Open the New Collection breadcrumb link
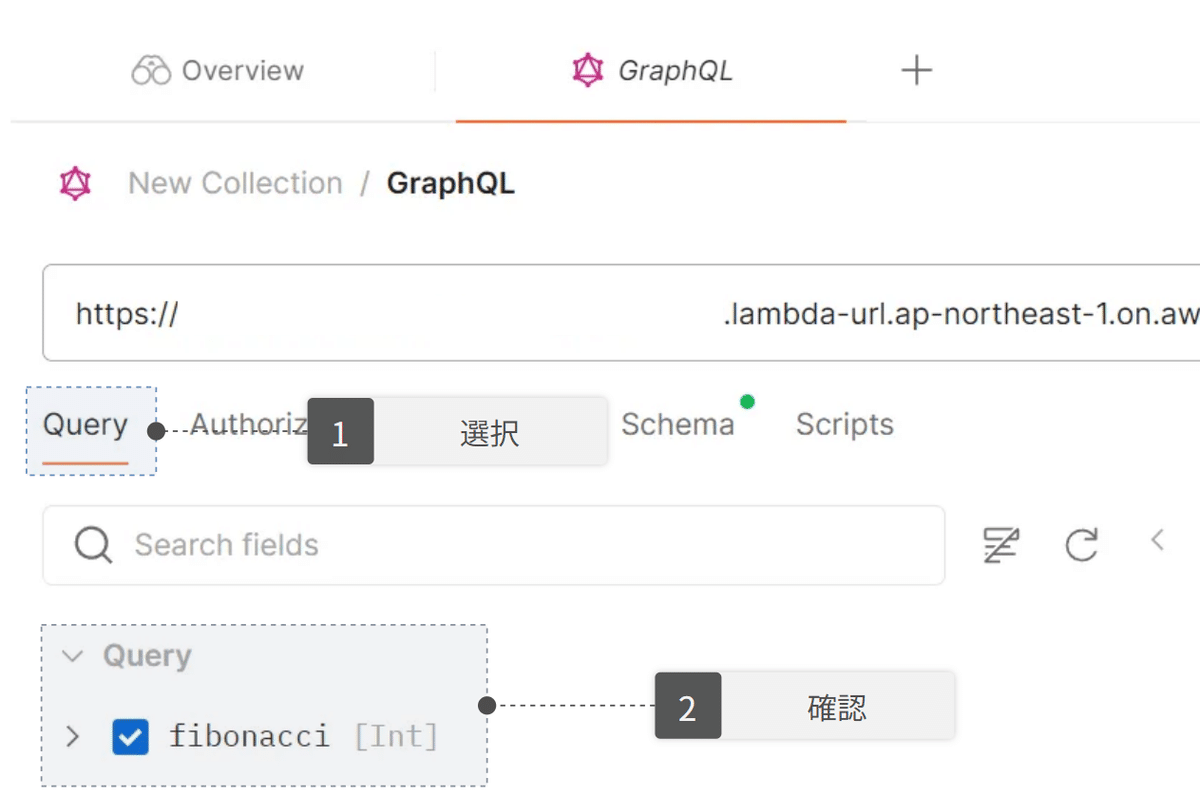This screenshot has width=1200, height=811. point(235,183)
